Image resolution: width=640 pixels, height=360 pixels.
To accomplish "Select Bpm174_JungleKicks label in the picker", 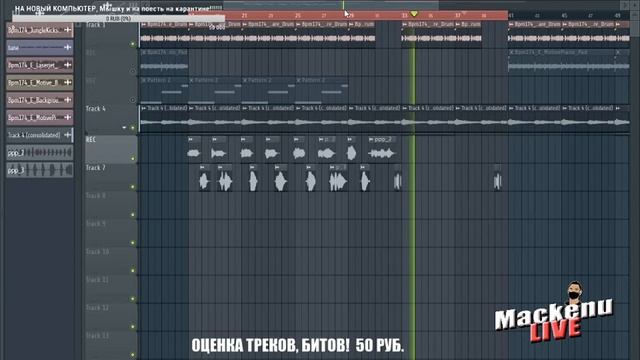I will pyautogui.click(x=34, y=30).
